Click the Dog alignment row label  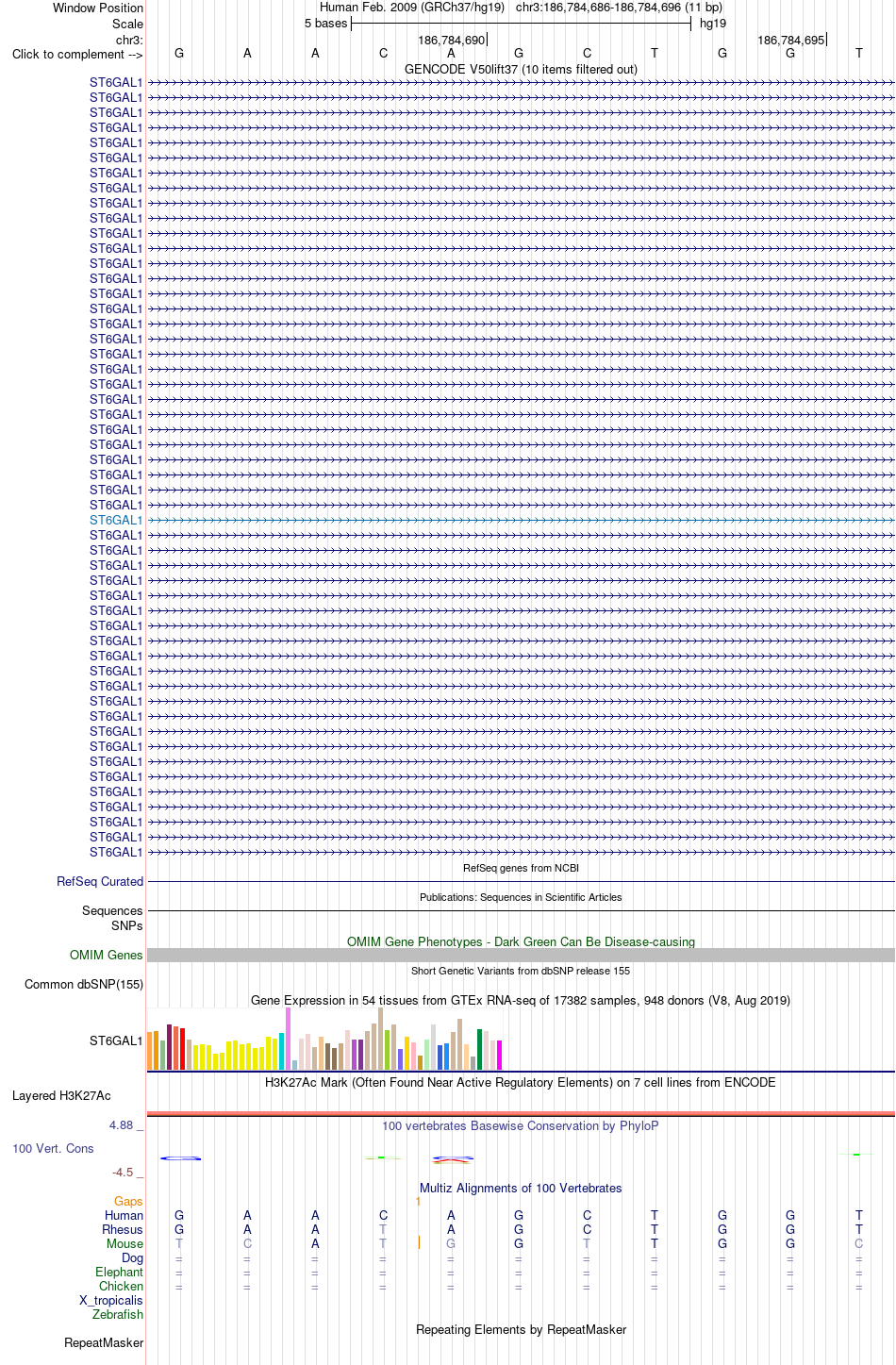[132, 1257]
